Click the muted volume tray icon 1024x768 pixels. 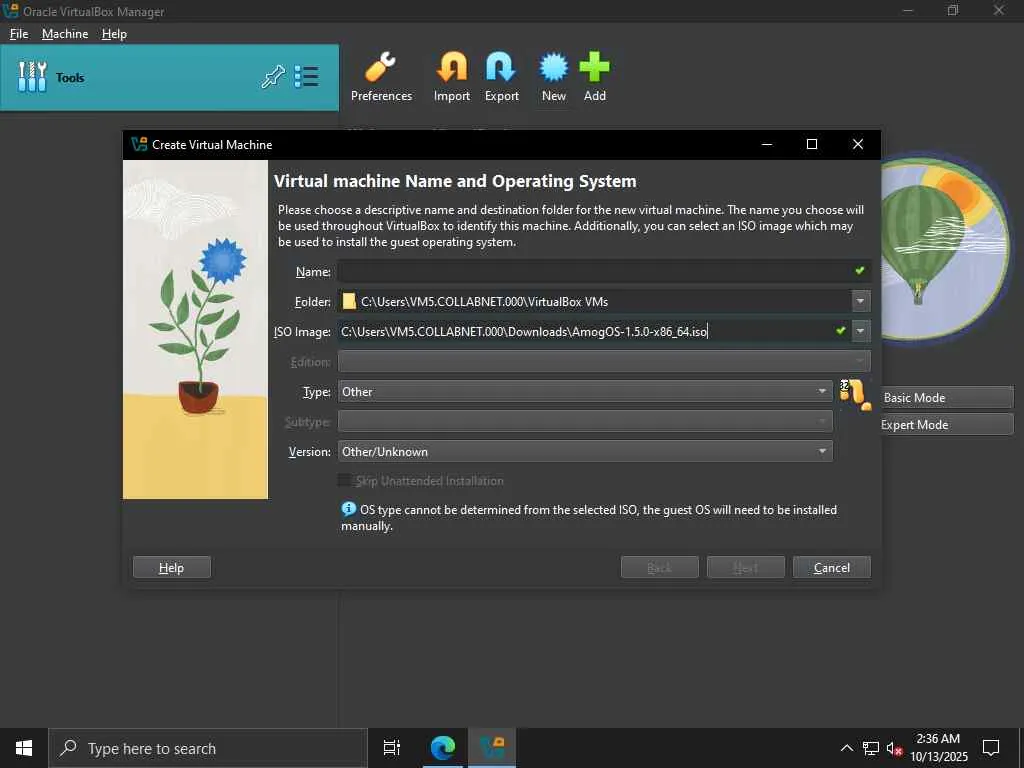point(895,748)
